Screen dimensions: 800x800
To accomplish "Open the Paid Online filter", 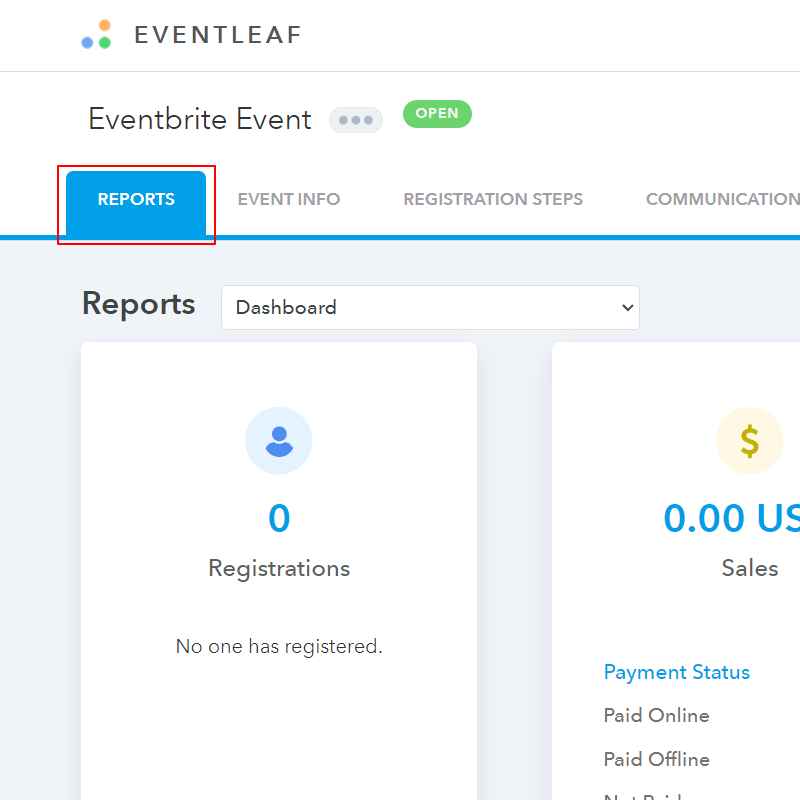I will point(656,715).
